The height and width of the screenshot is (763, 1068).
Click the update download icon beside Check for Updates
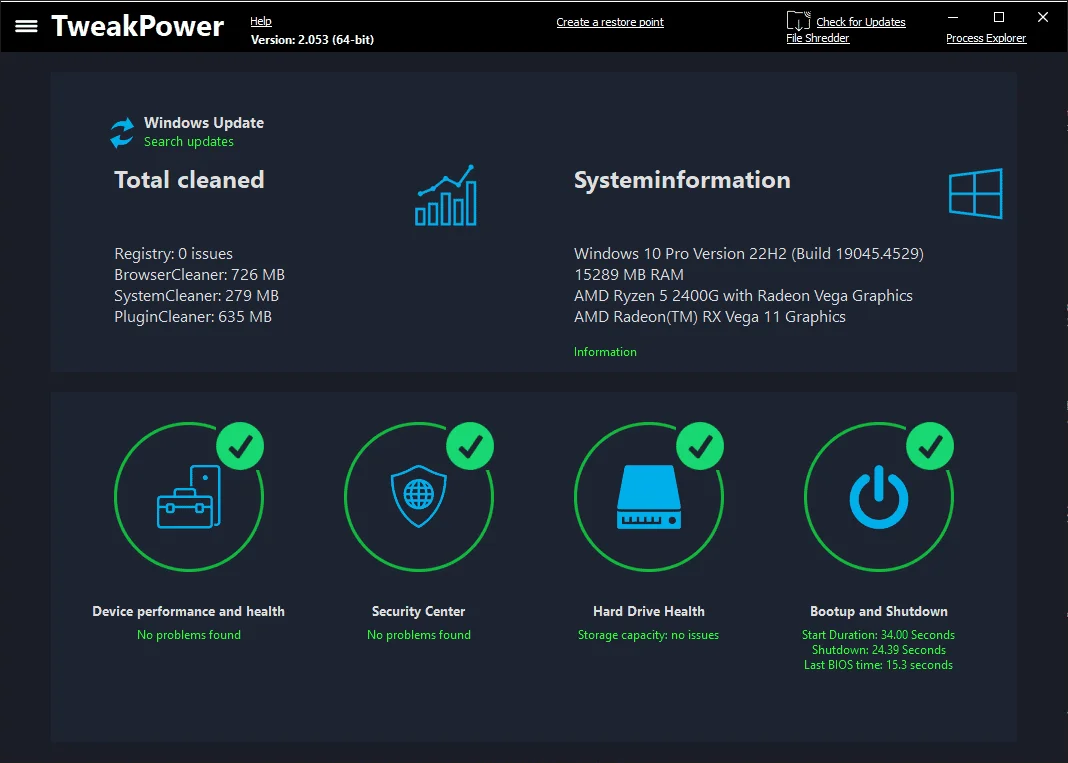pyautogui.click(x=798, y=20)
